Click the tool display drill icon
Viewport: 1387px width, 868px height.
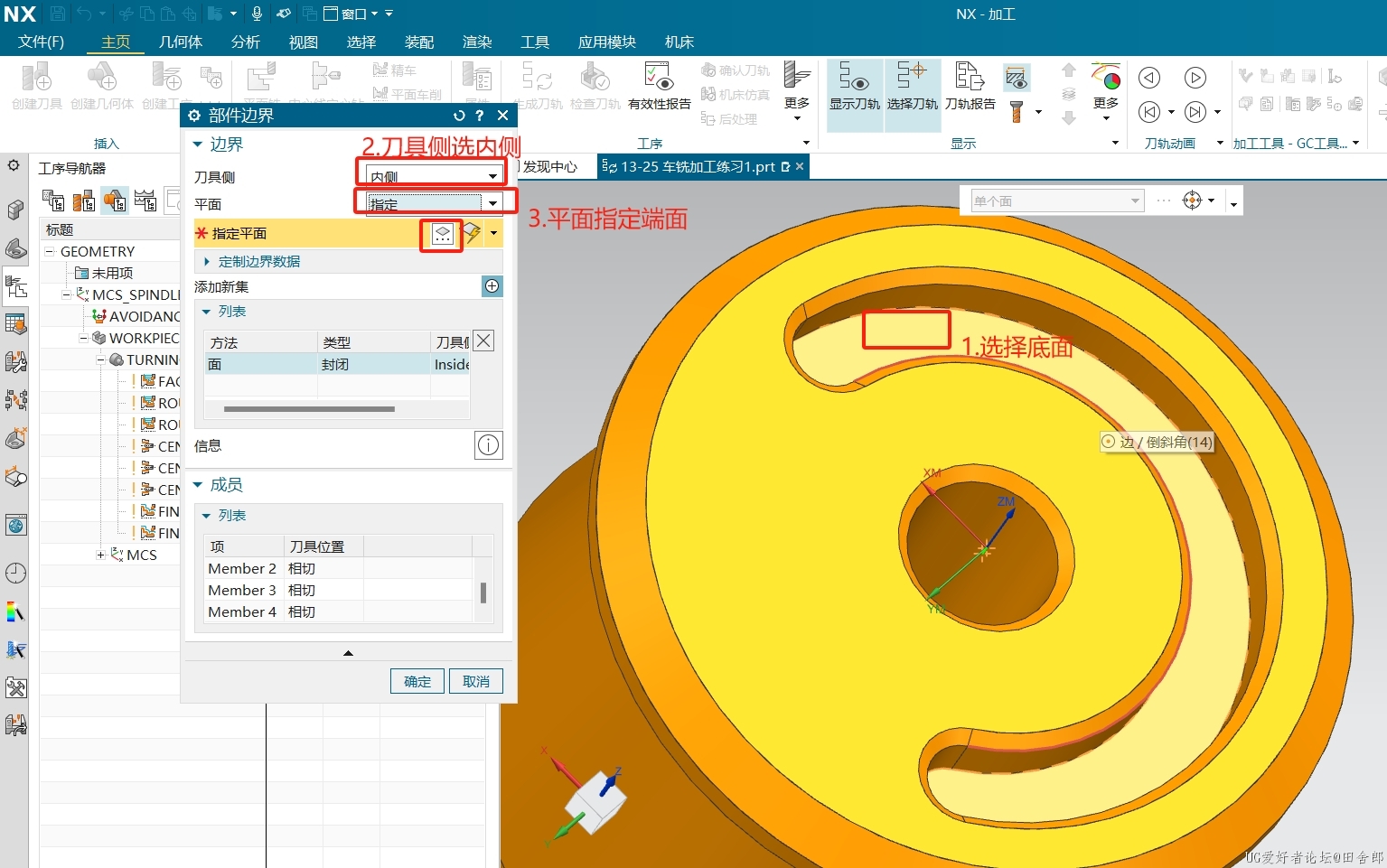(1017, 112)
